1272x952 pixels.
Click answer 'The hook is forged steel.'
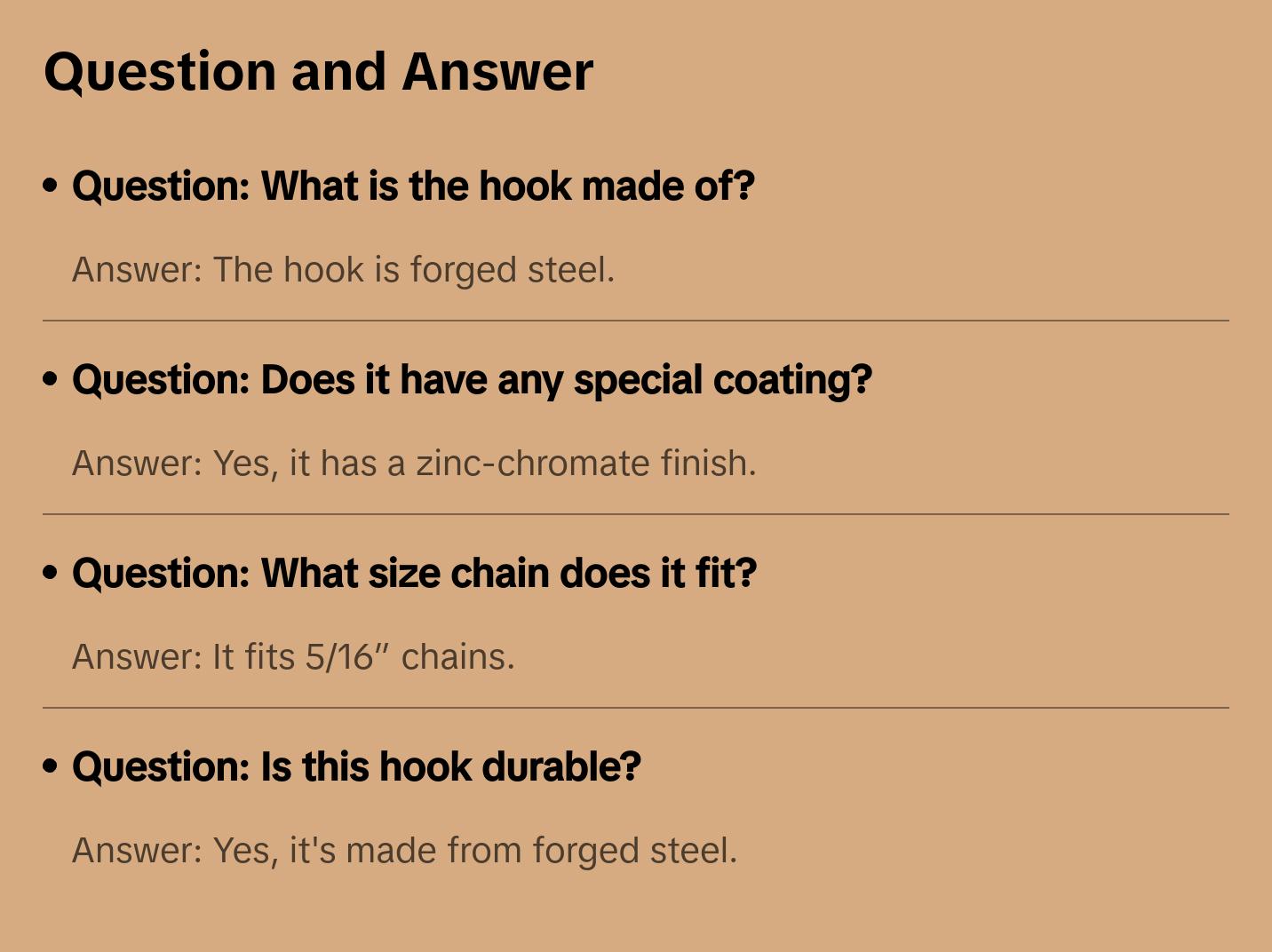coord(343,270)
